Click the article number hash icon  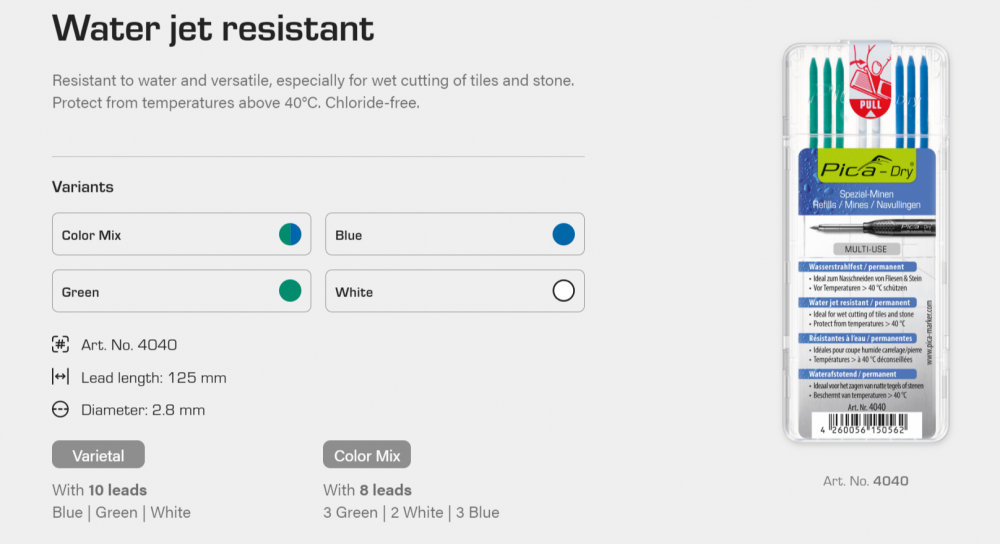61,344
